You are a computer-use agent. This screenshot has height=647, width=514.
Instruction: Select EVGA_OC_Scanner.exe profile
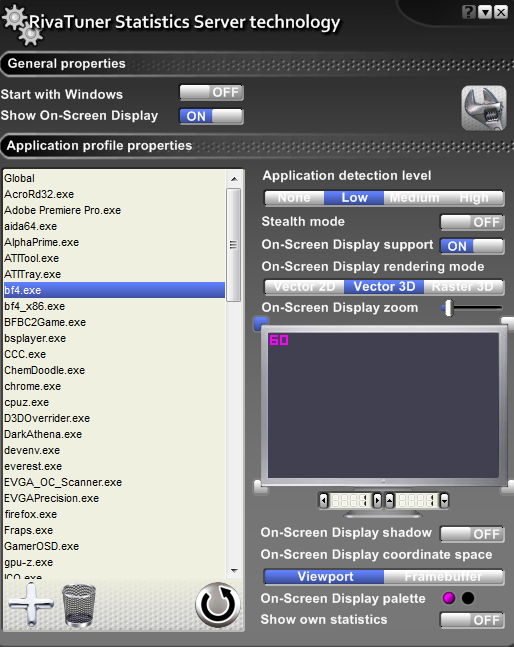click(114, 483)
